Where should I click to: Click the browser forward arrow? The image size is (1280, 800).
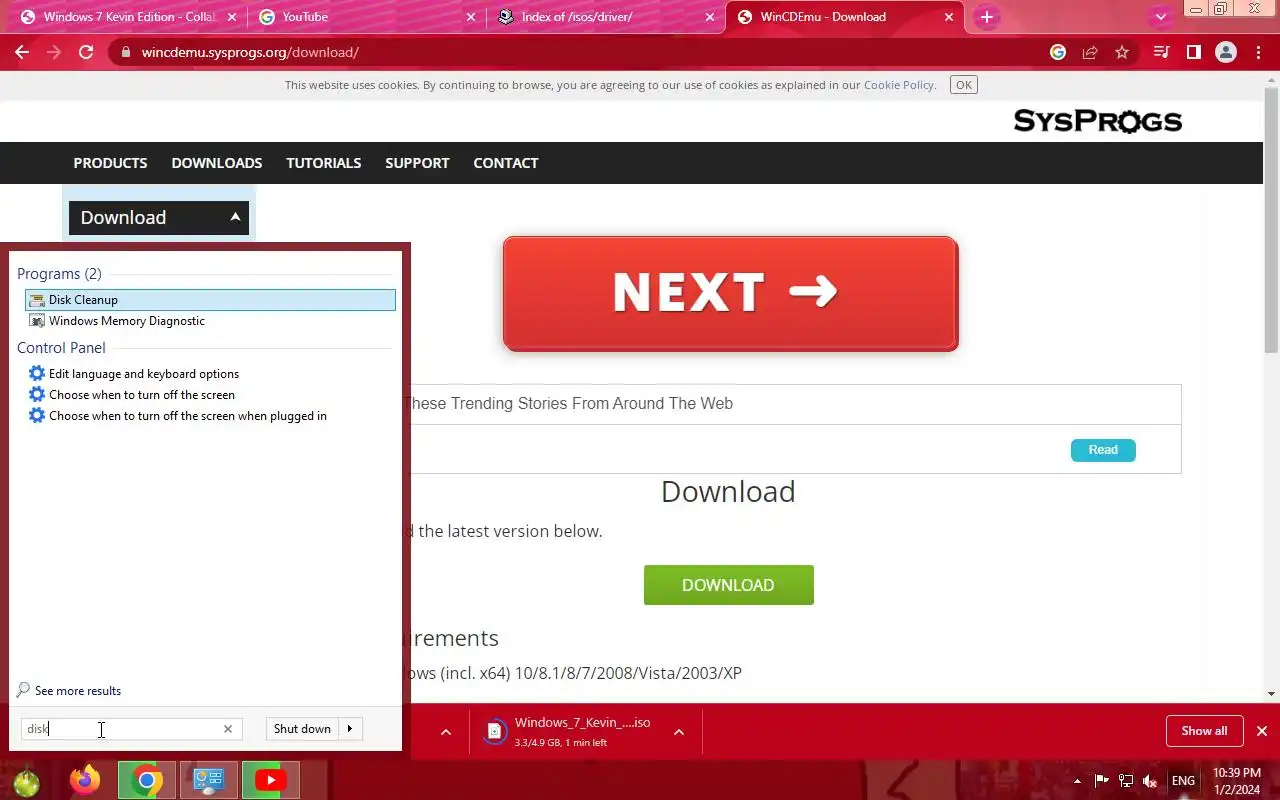(54, 52)
